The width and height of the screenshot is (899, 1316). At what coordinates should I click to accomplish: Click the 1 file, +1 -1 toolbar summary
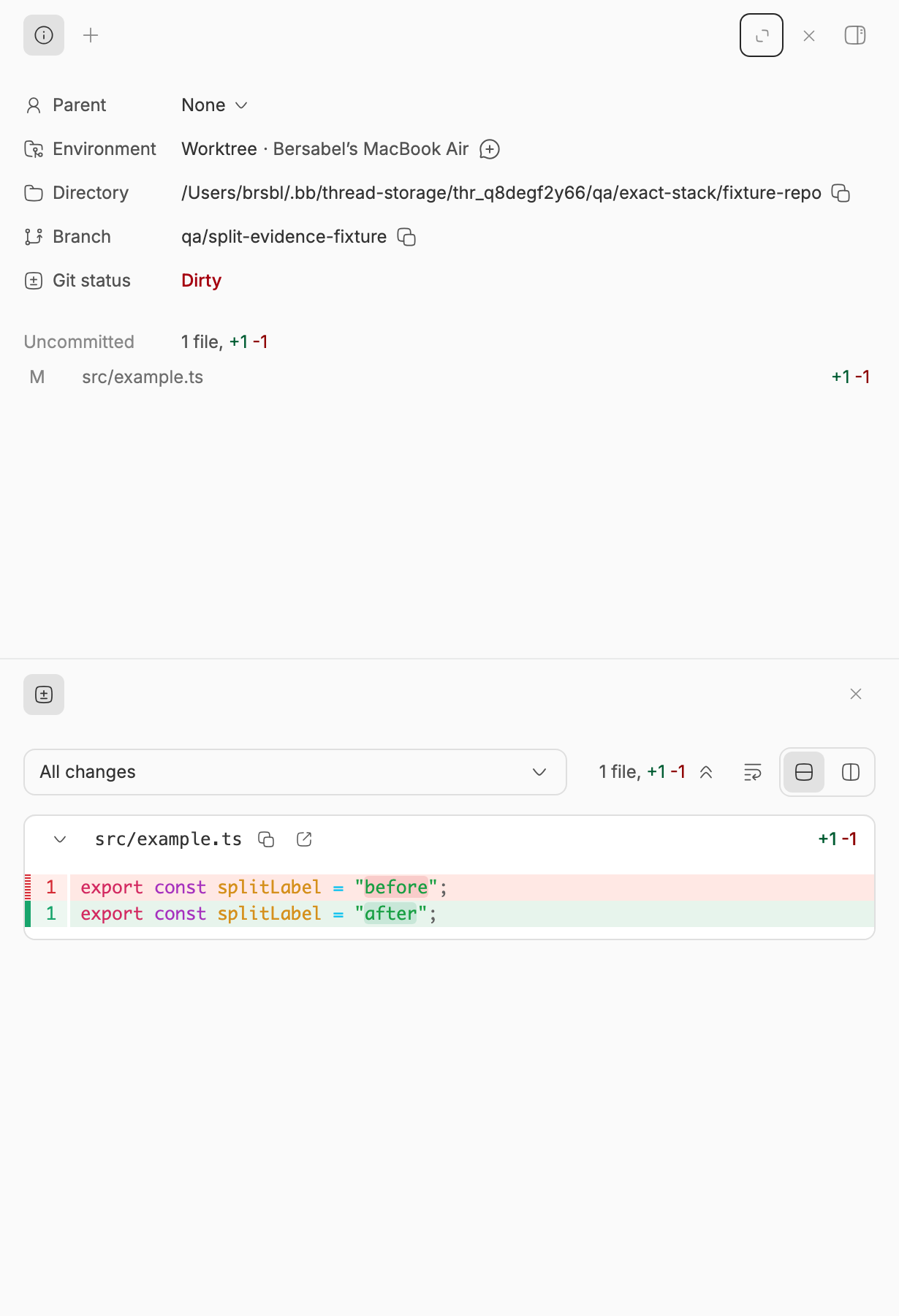(642, 772)
